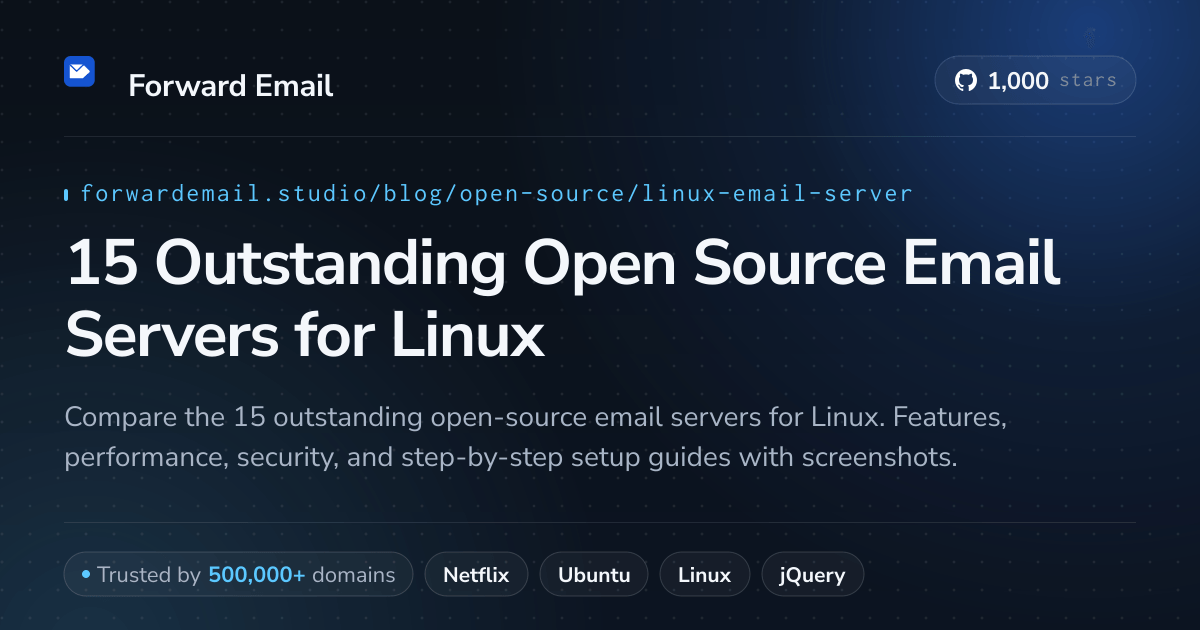Click the GitHub octocat icon
The height and width of the screenshot is (630, 1200).
(966, 81)
